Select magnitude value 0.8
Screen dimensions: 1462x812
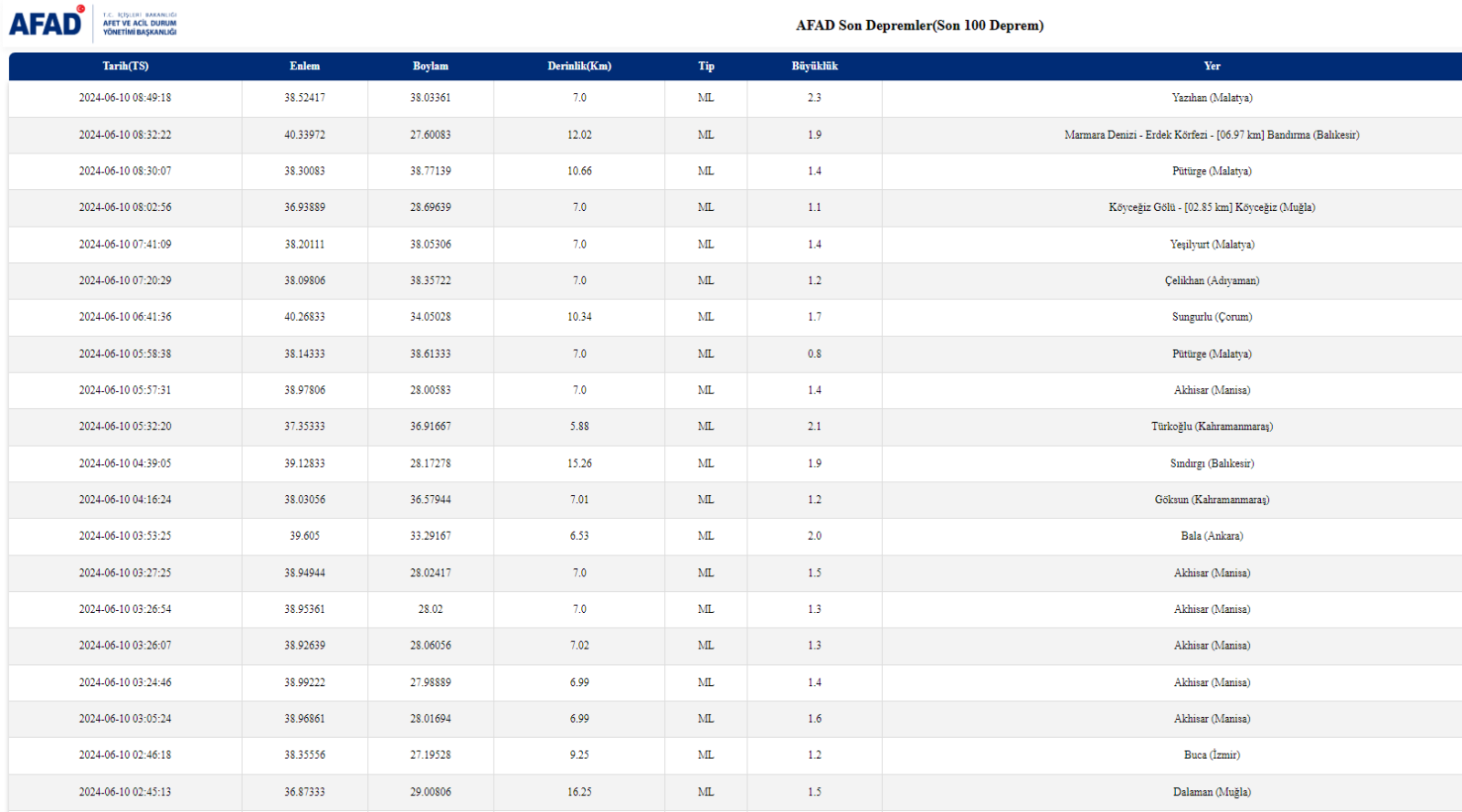[x=814, y=353]
